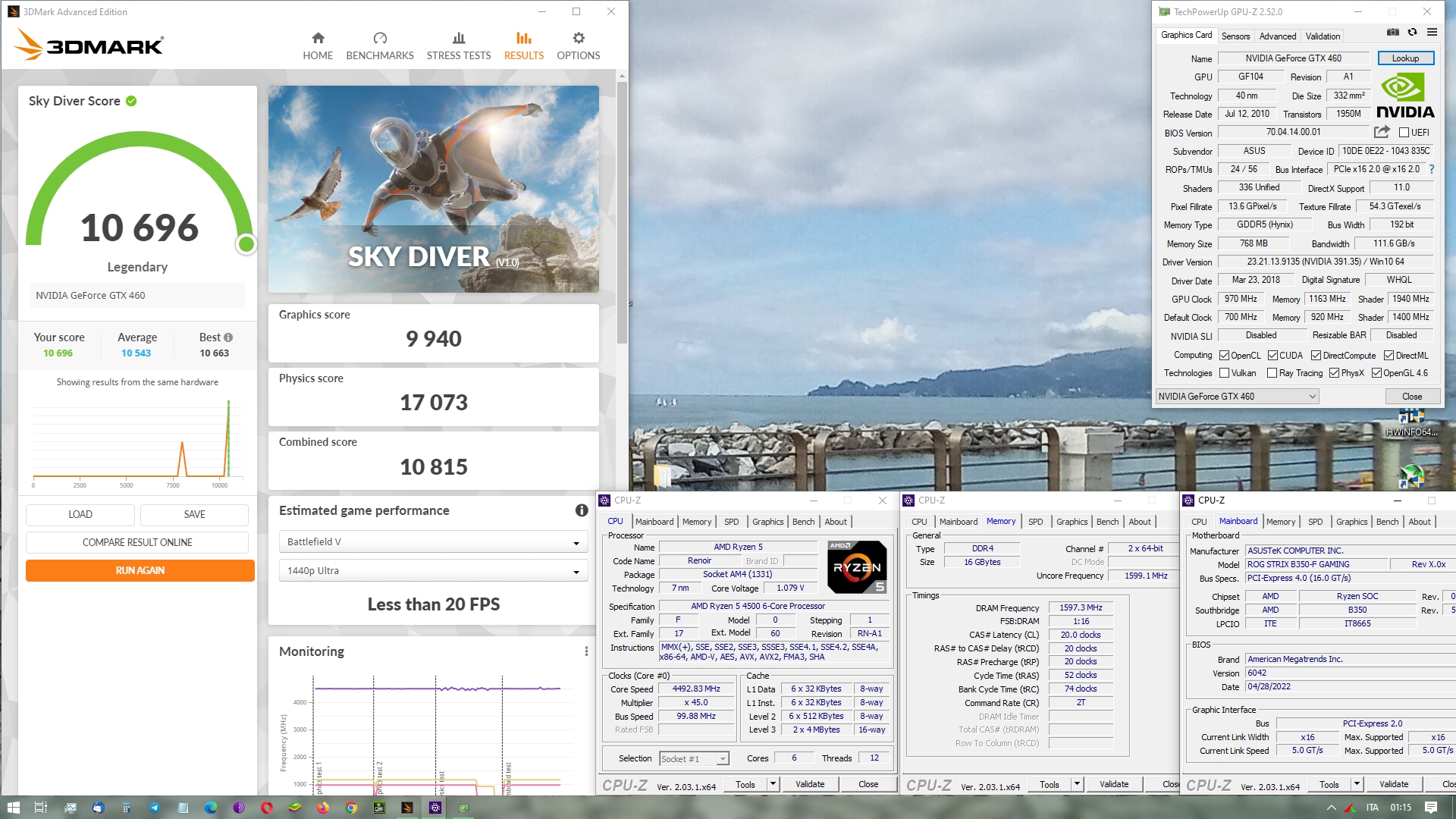Launch Opera from the taskbar

click(x=267, y=808)
